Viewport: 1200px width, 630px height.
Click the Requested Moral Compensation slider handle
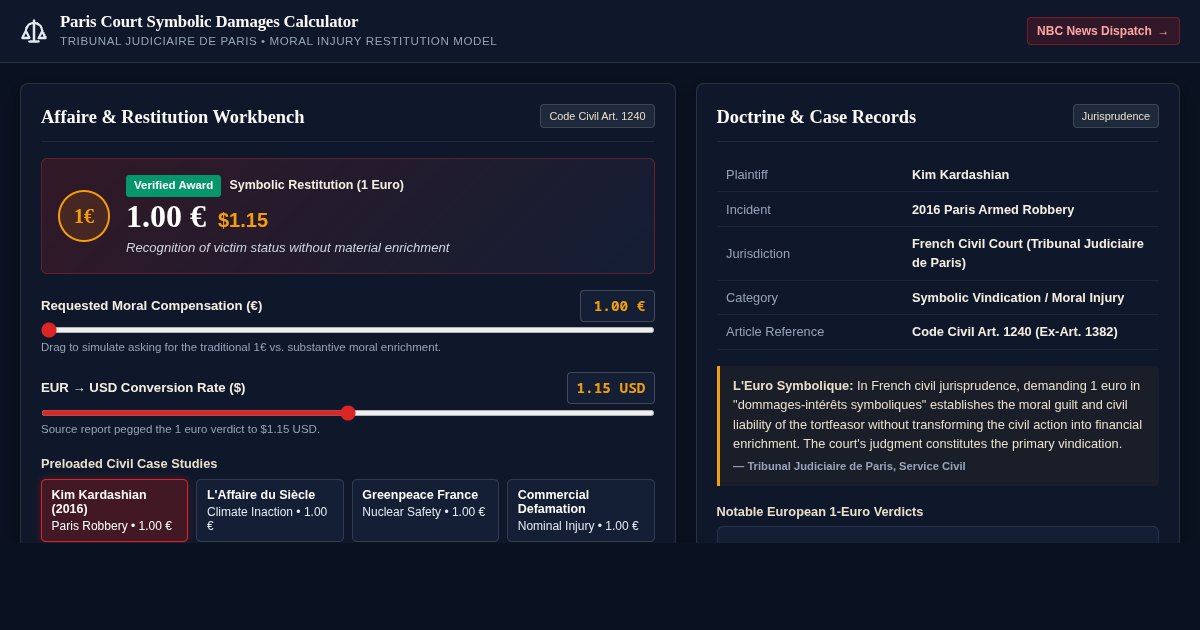pos(49,330)
